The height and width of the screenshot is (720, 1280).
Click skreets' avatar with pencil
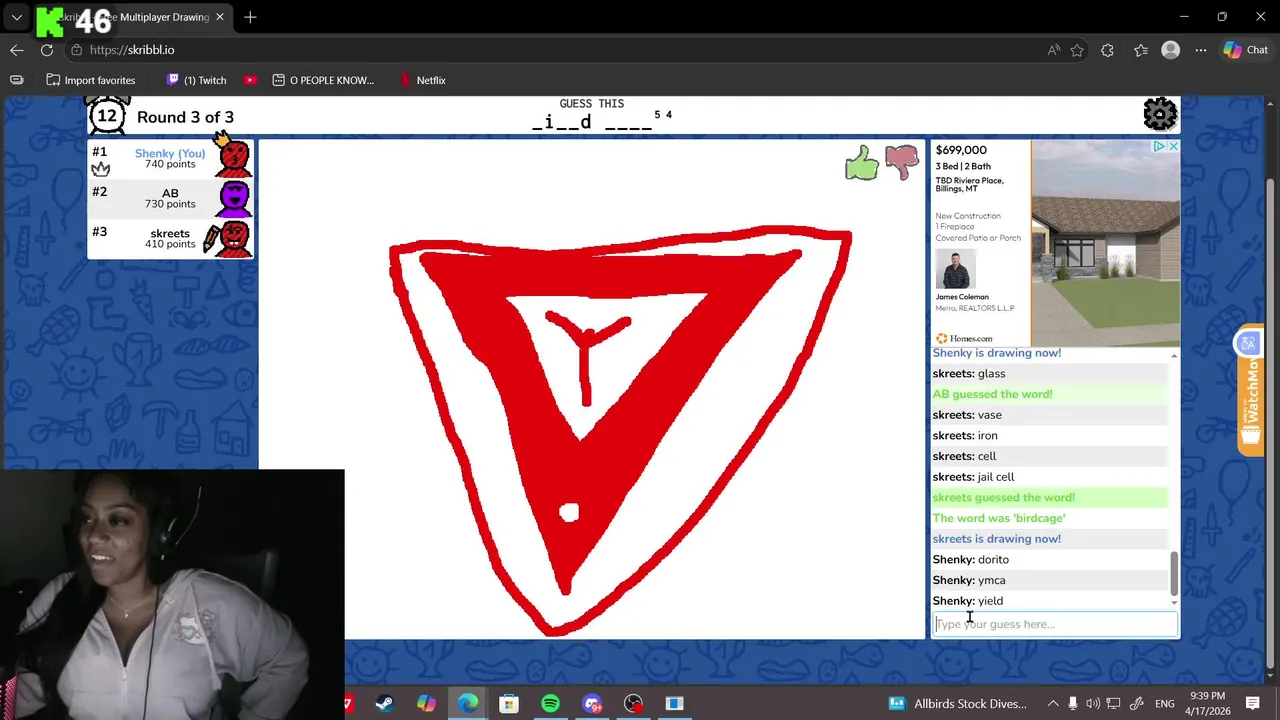coord(229,238)
